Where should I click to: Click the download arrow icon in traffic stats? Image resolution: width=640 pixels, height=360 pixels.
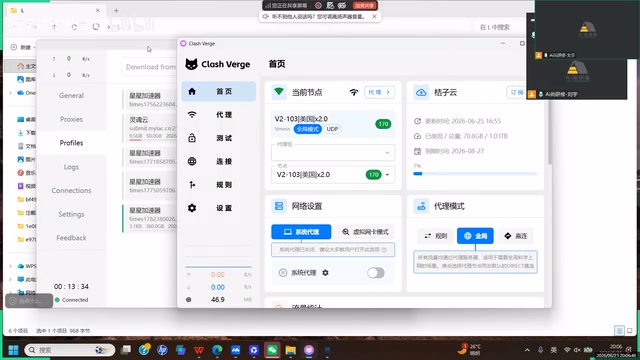point(189,287)
